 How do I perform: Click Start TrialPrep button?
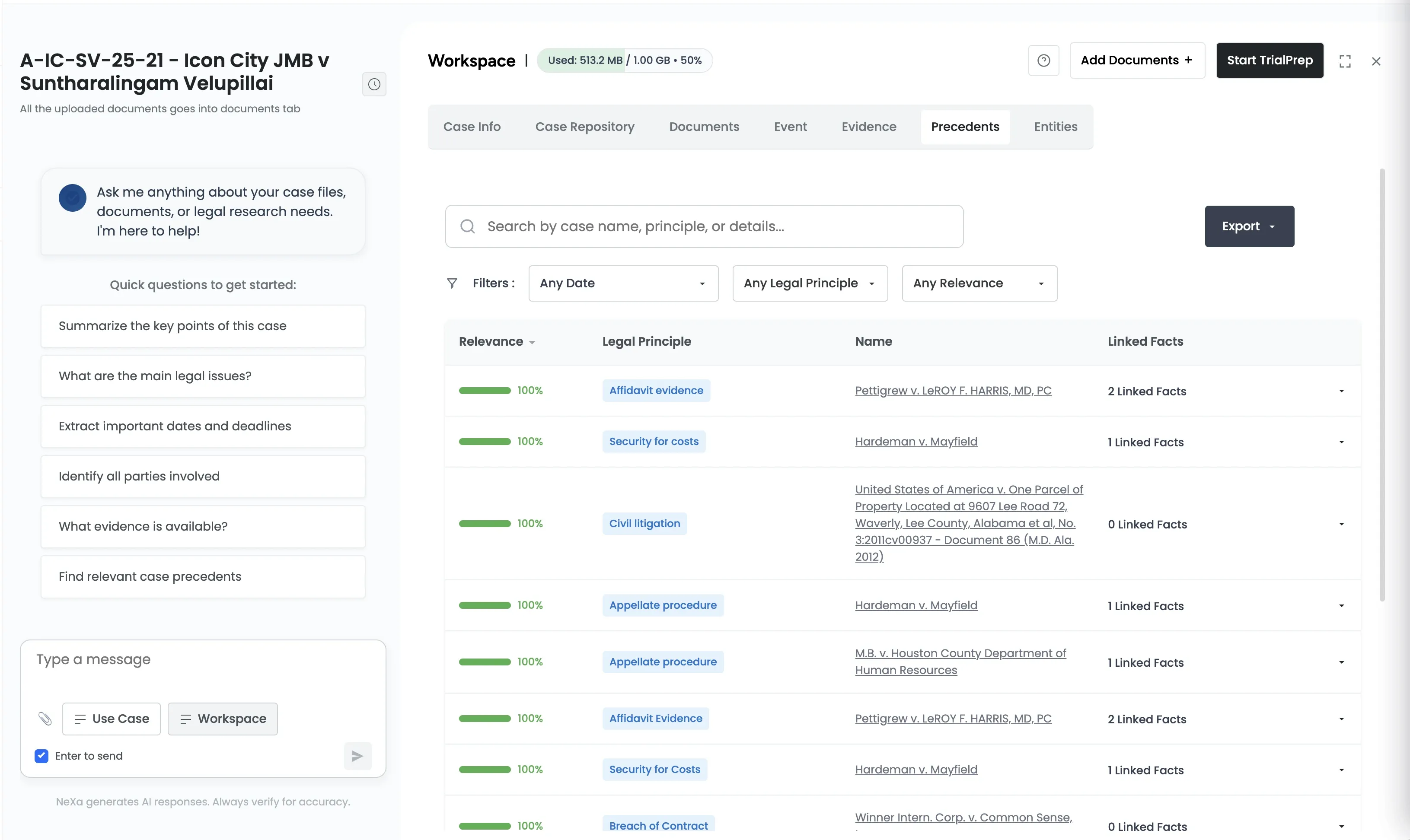(1269, 60)
